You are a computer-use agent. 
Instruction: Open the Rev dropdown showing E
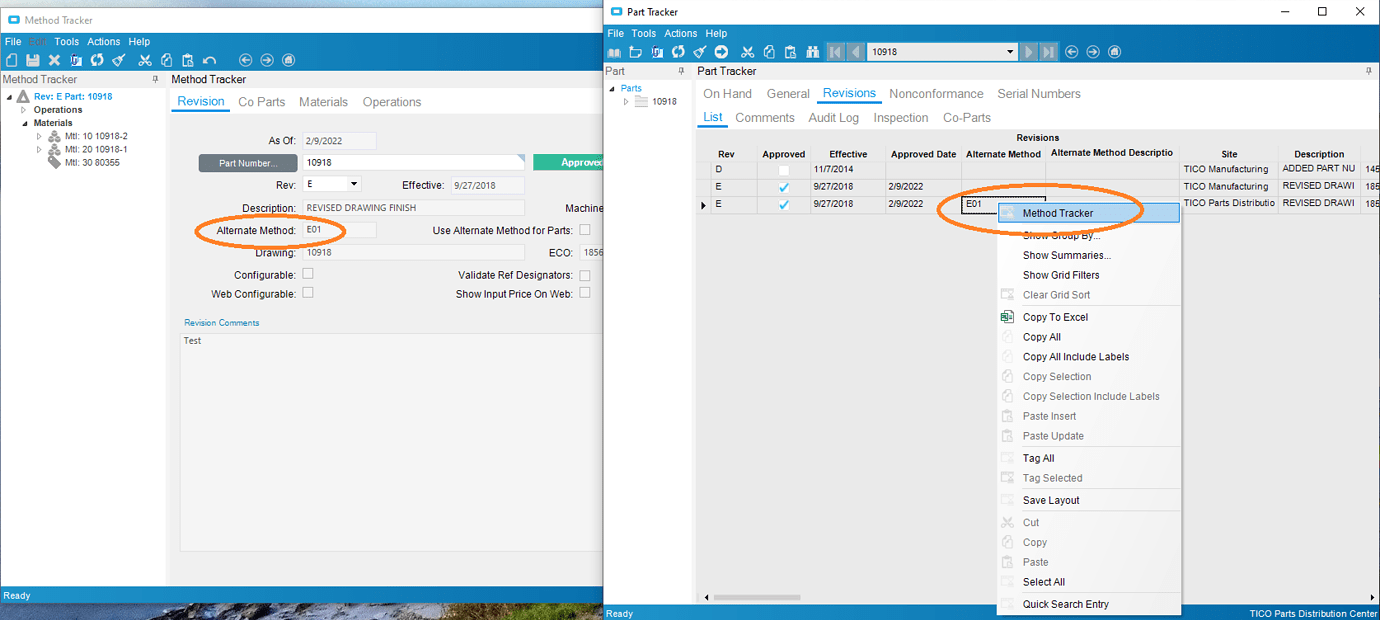click(355, 184)
